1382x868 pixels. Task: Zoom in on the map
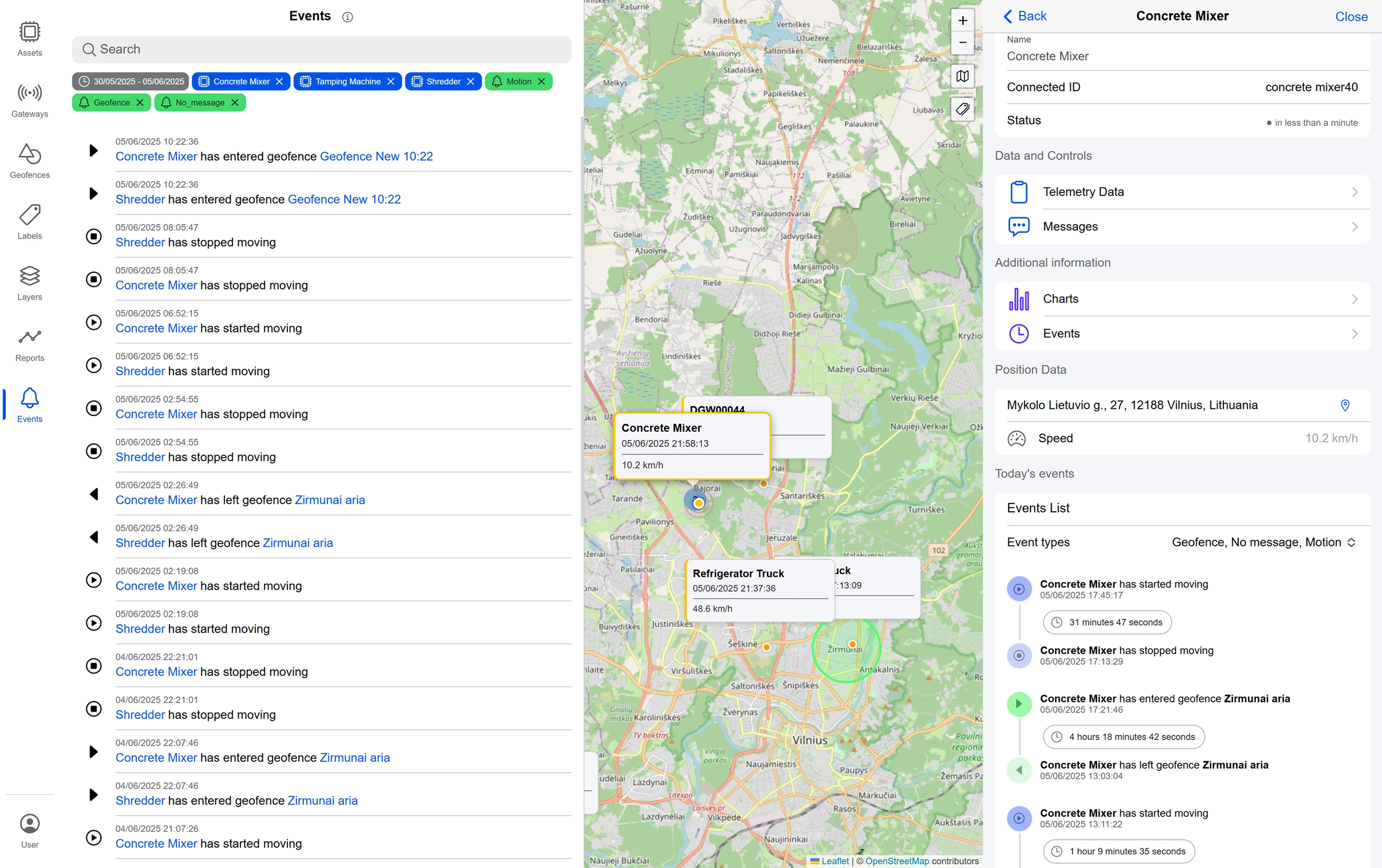pos(962,21)
